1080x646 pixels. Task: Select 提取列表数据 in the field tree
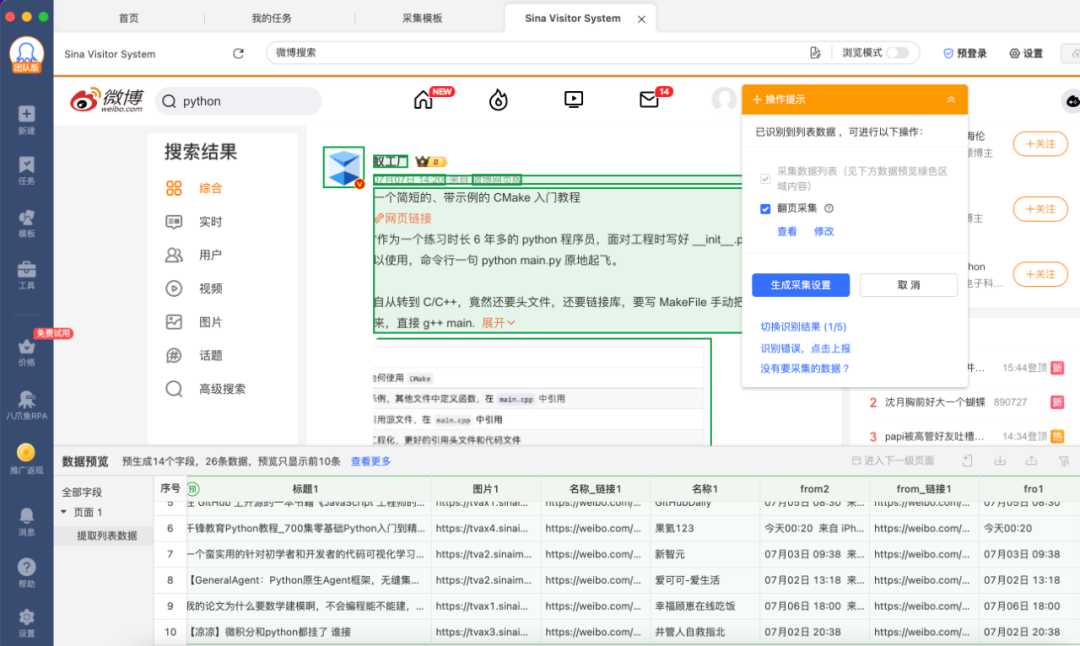coord(107,536)
